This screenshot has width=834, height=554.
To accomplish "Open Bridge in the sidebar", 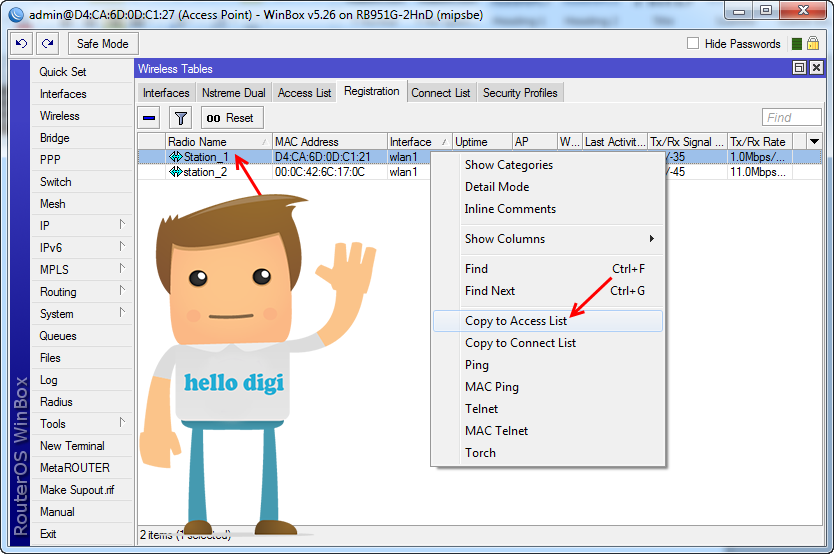I will pos(82,138).
